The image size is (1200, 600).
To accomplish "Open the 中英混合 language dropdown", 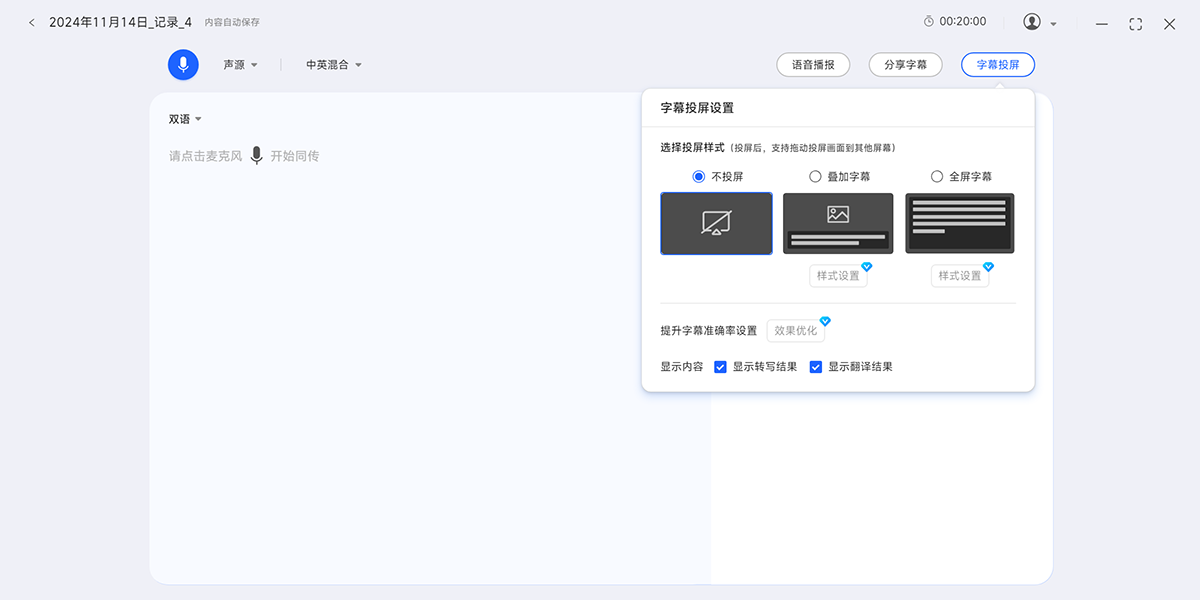I will pyautogui.click(x=334, y=65).
